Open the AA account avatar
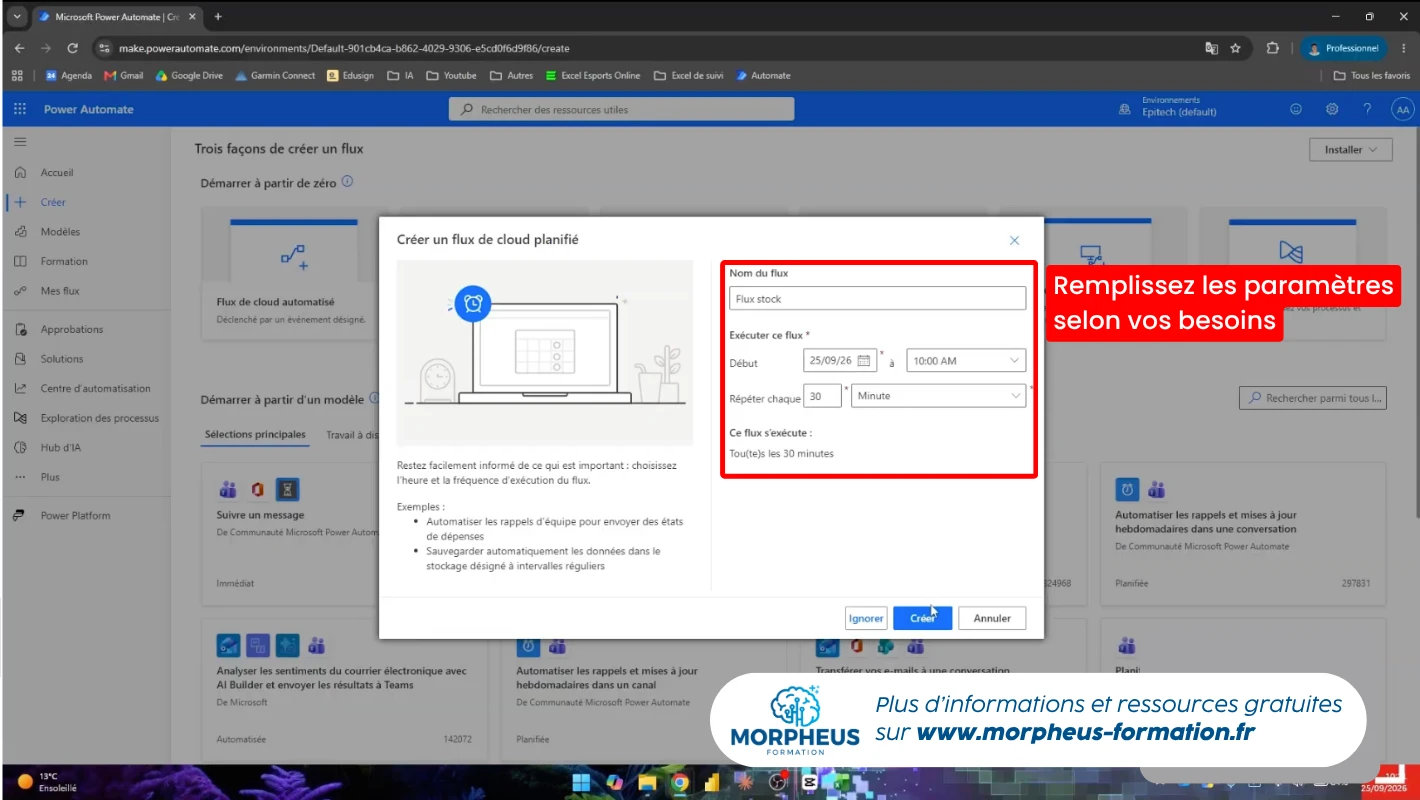Image resolution: width=1420 pixels, height=800 pixels. [1403, 110]
